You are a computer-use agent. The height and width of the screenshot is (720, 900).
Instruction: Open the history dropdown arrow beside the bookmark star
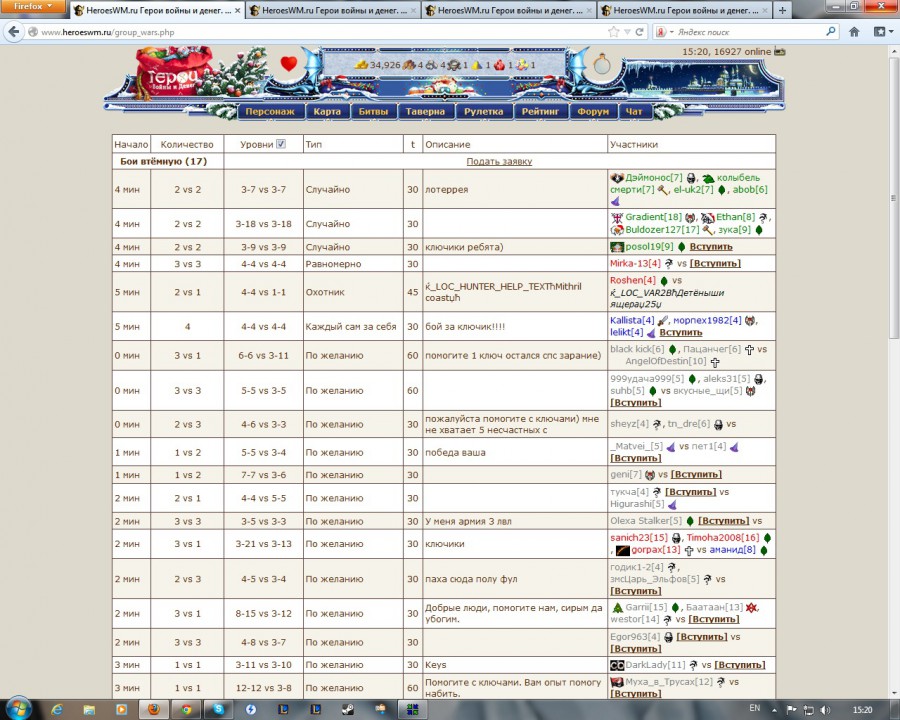pyautogui.click(x=627, y=32)
